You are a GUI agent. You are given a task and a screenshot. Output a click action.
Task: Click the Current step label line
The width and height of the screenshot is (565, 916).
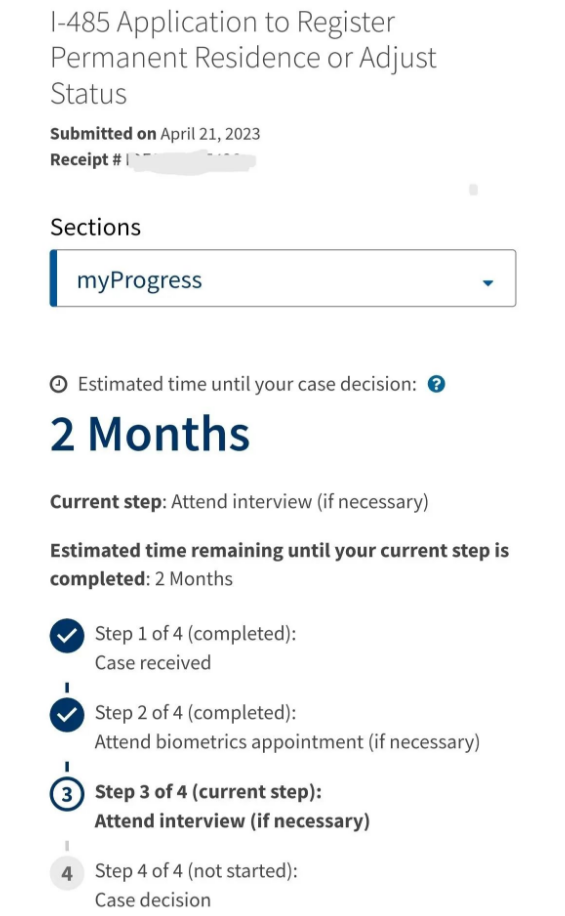coord(239,502)
